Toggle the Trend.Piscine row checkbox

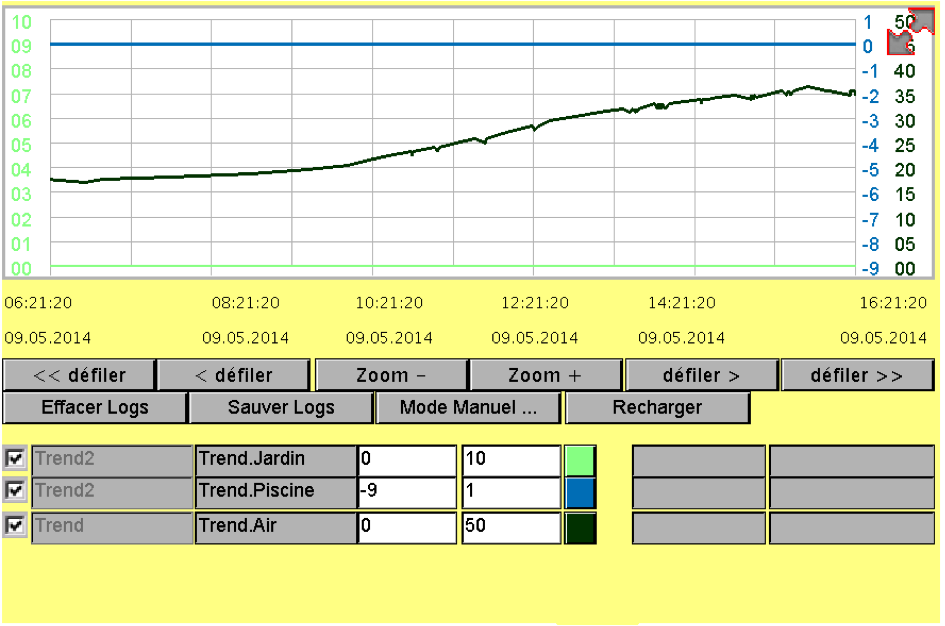click(x=15, y=491)
